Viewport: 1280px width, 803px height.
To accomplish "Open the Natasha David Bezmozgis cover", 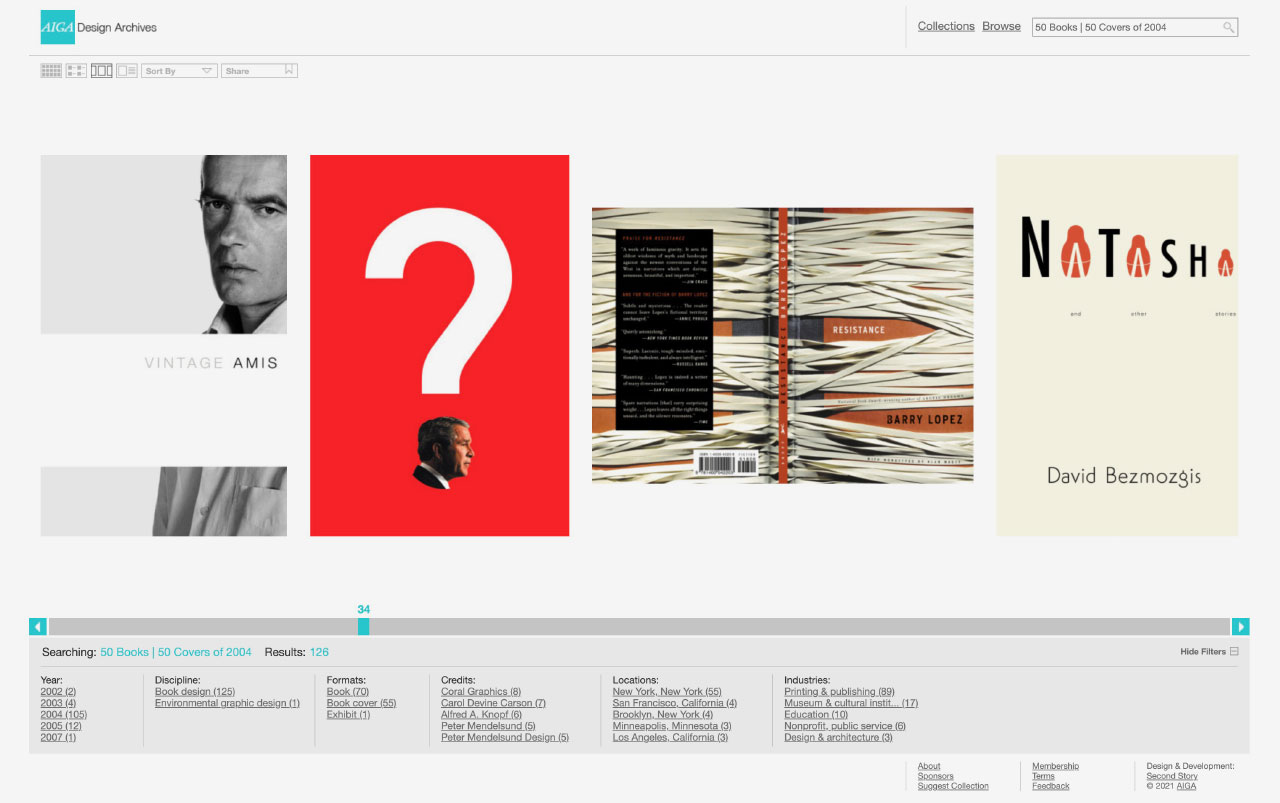I will tap(1117, 345).
